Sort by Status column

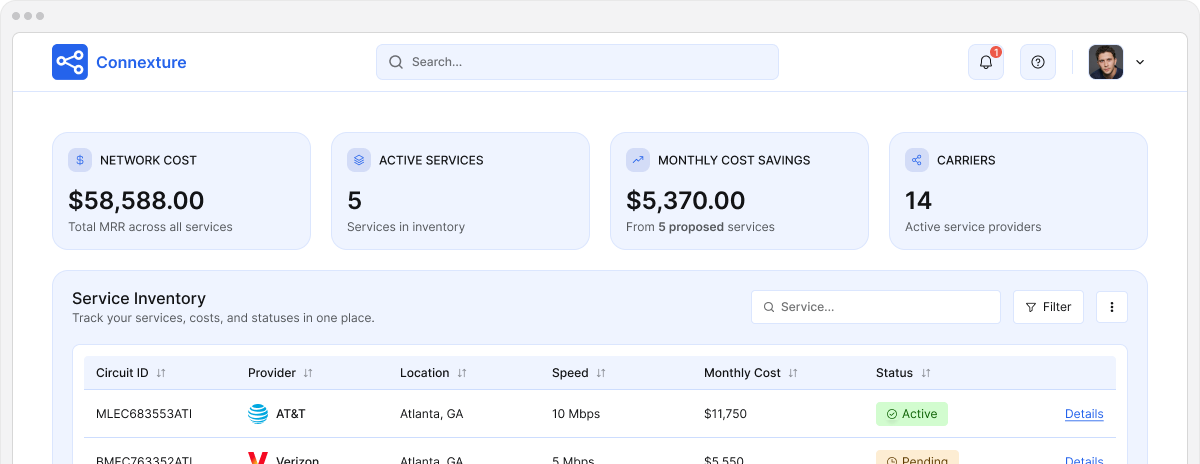pos(926,373)
